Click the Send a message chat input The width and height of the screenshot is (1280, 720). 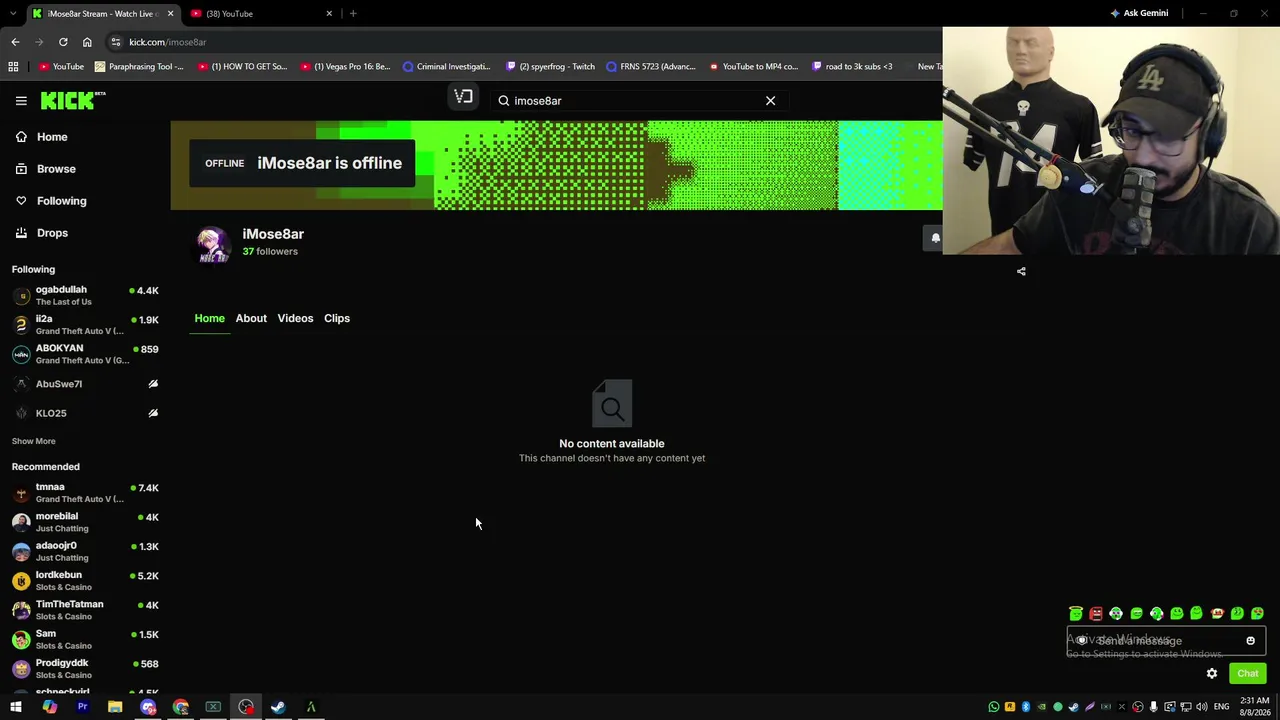(x=1166, y=641)
